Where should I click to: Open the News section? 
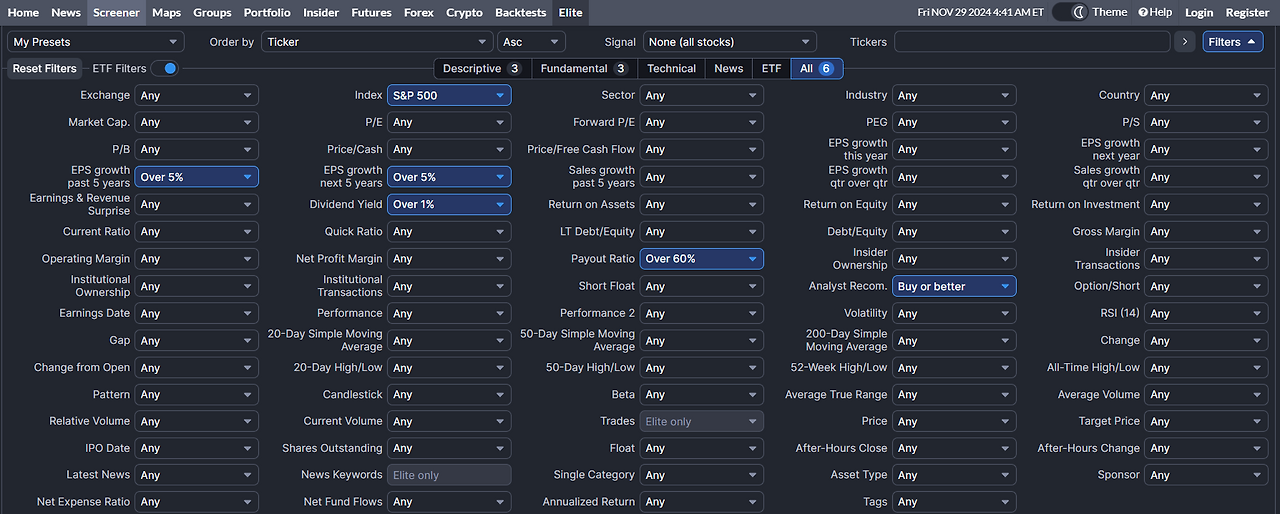click(x=66, y=12)
